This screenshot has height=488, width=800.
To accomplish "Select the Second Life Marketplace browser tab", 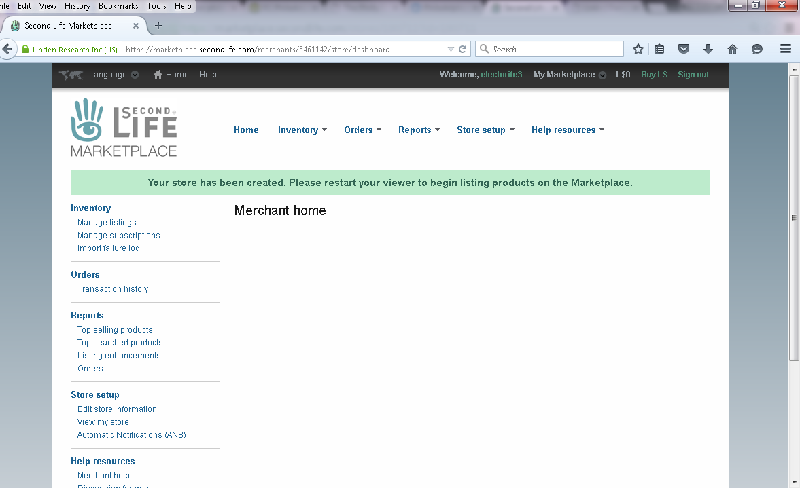I will coord(74,26).
